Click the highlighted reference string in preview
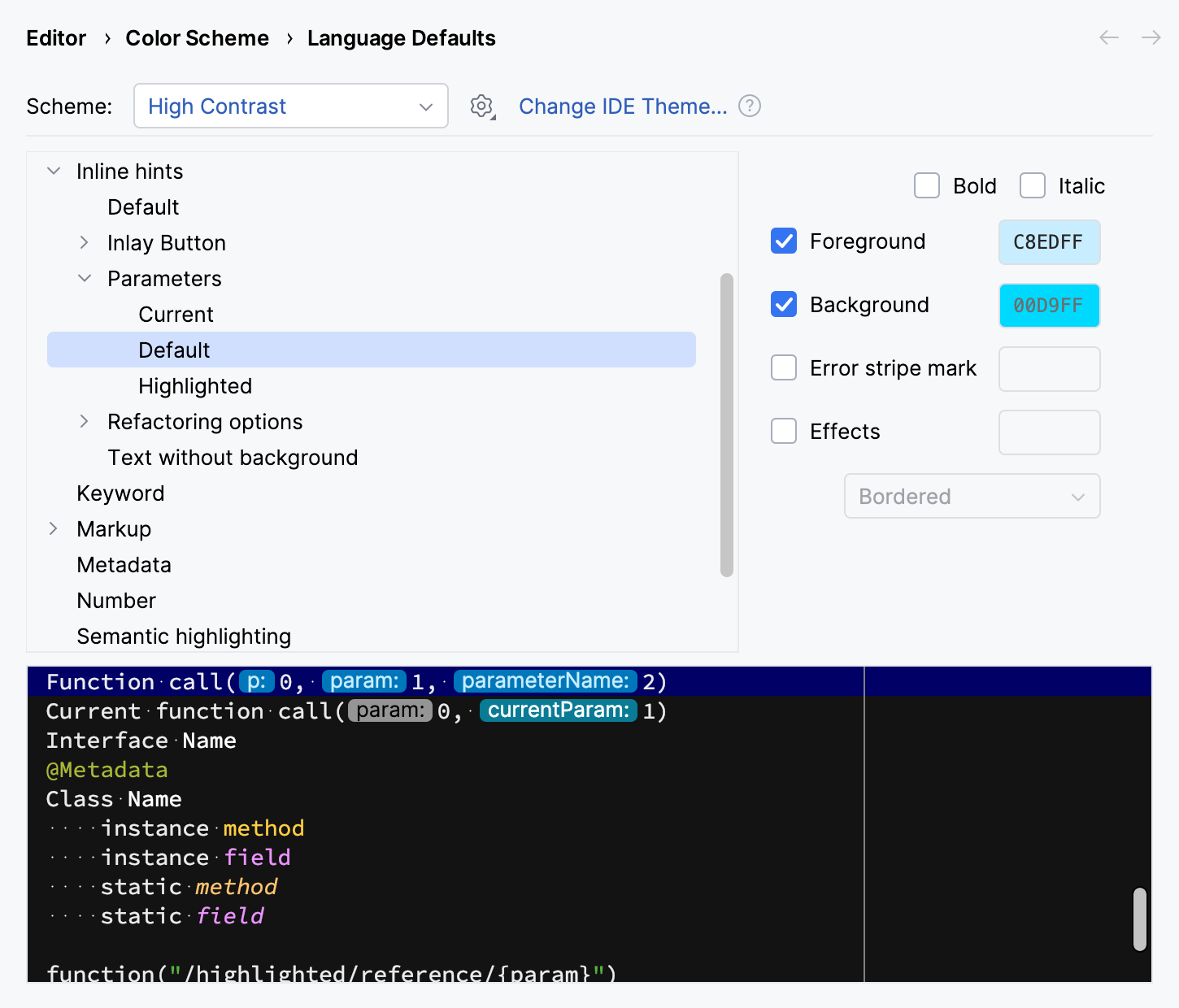Viewport: 1179px width, 1008px height. [x=386, y=973]
